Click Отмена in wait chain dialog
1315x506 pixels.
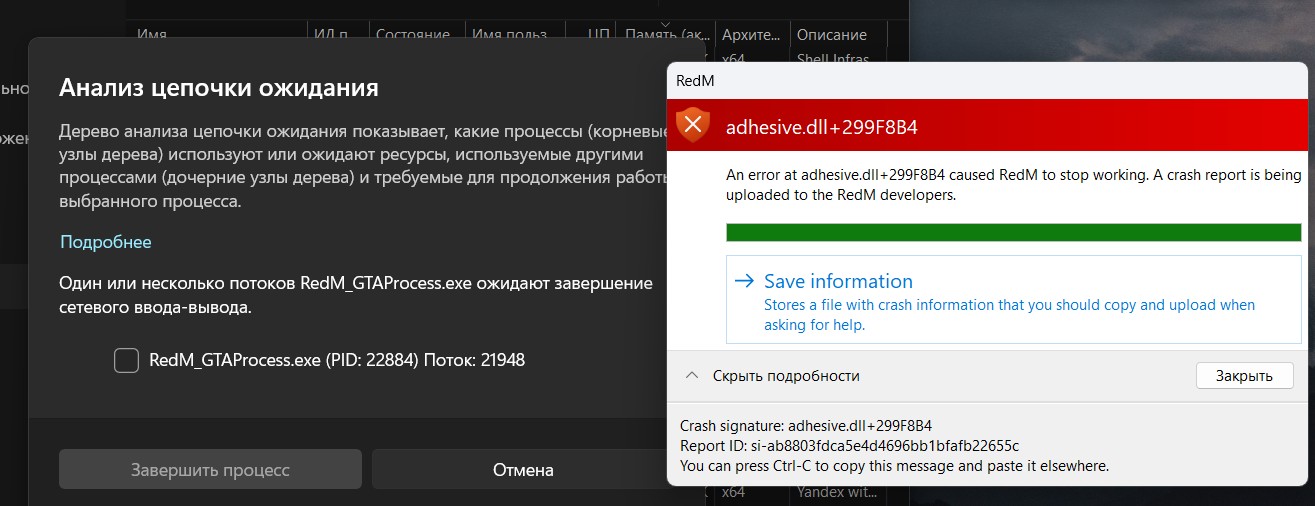[x=523, y=469]
